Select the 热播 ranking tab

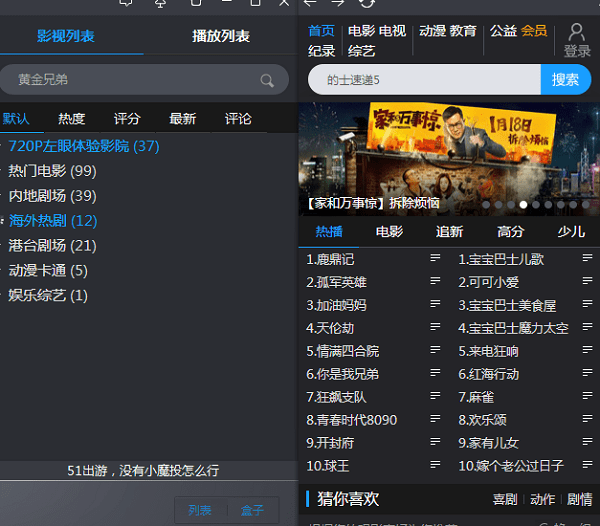pyautogui.click(x=329, y=231)
